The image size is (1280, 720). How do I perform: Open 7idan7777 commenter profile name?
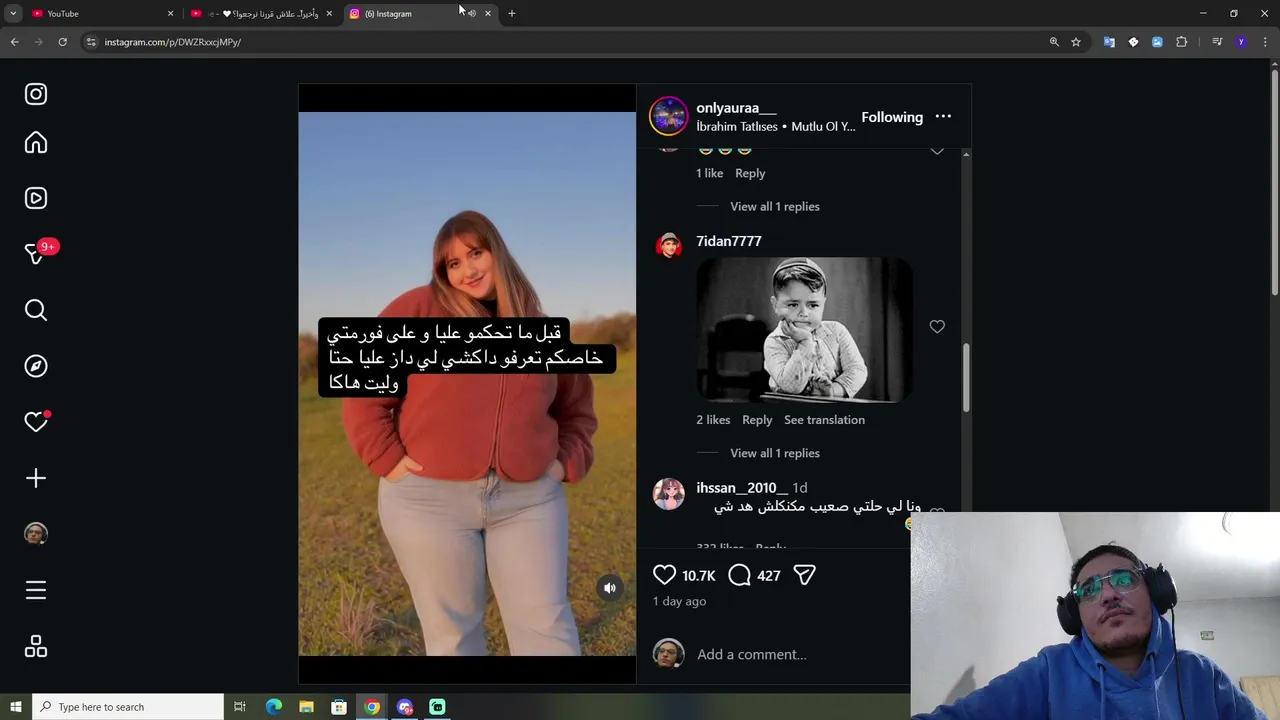729,241
